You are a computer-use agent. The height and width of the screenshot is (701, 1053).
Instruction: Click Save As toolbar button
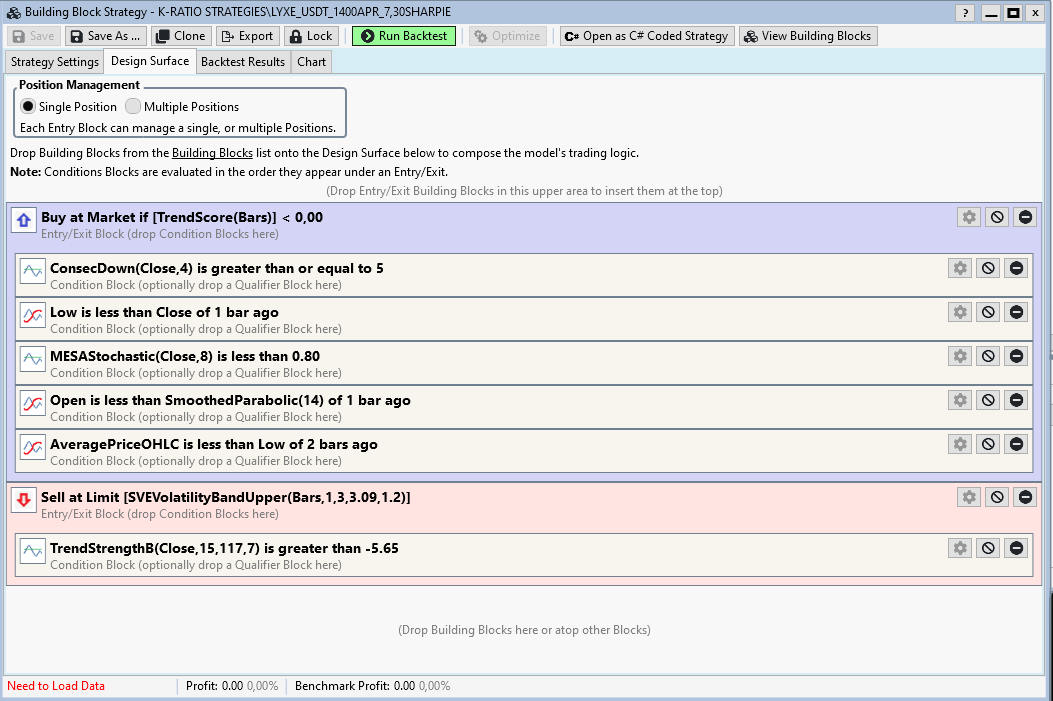point(105,36)
